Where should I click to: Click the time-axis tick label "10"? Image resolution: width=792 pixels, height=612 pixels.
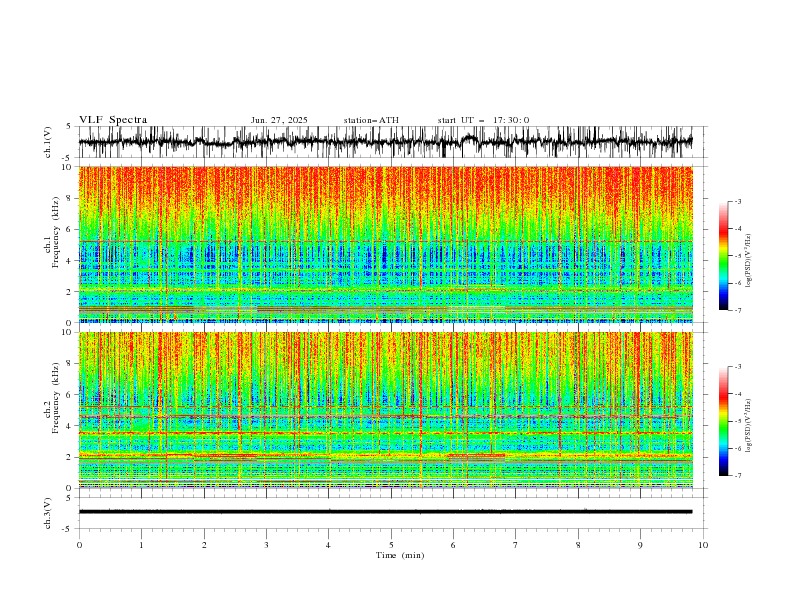tap(703, 545)
